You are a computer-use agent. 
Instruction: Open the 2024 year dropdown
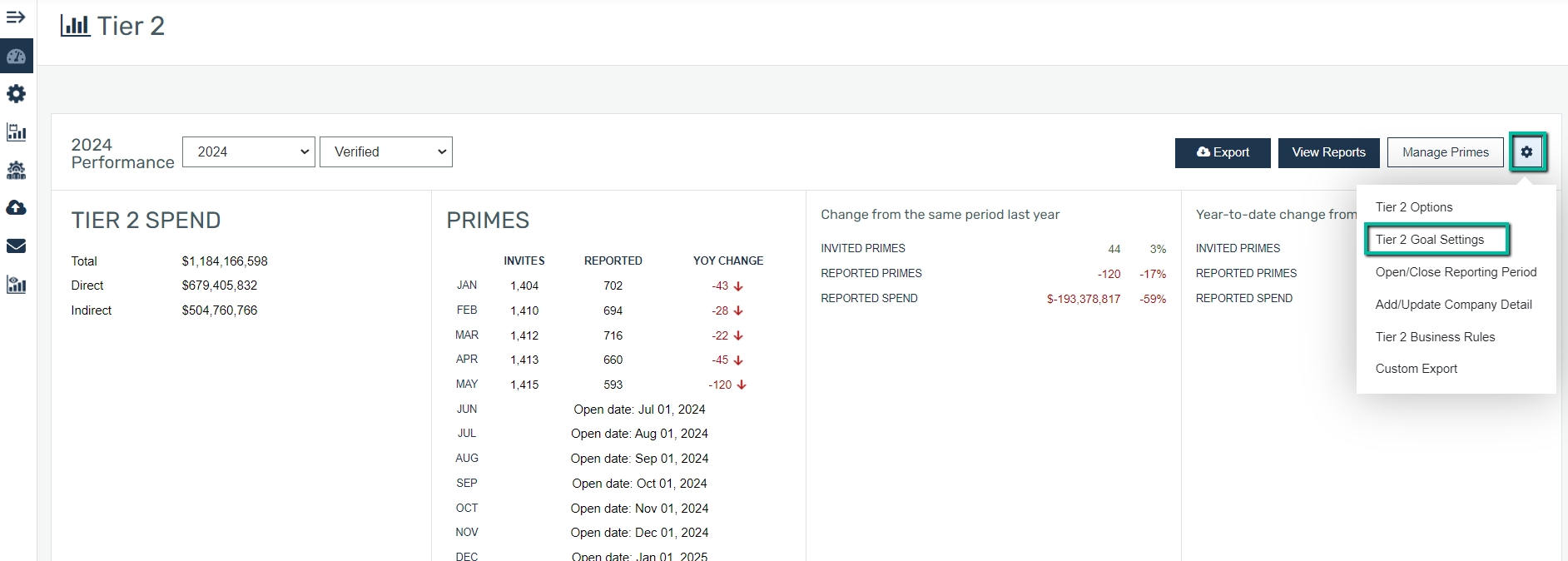pyautogui.click(x=249, y=152)
